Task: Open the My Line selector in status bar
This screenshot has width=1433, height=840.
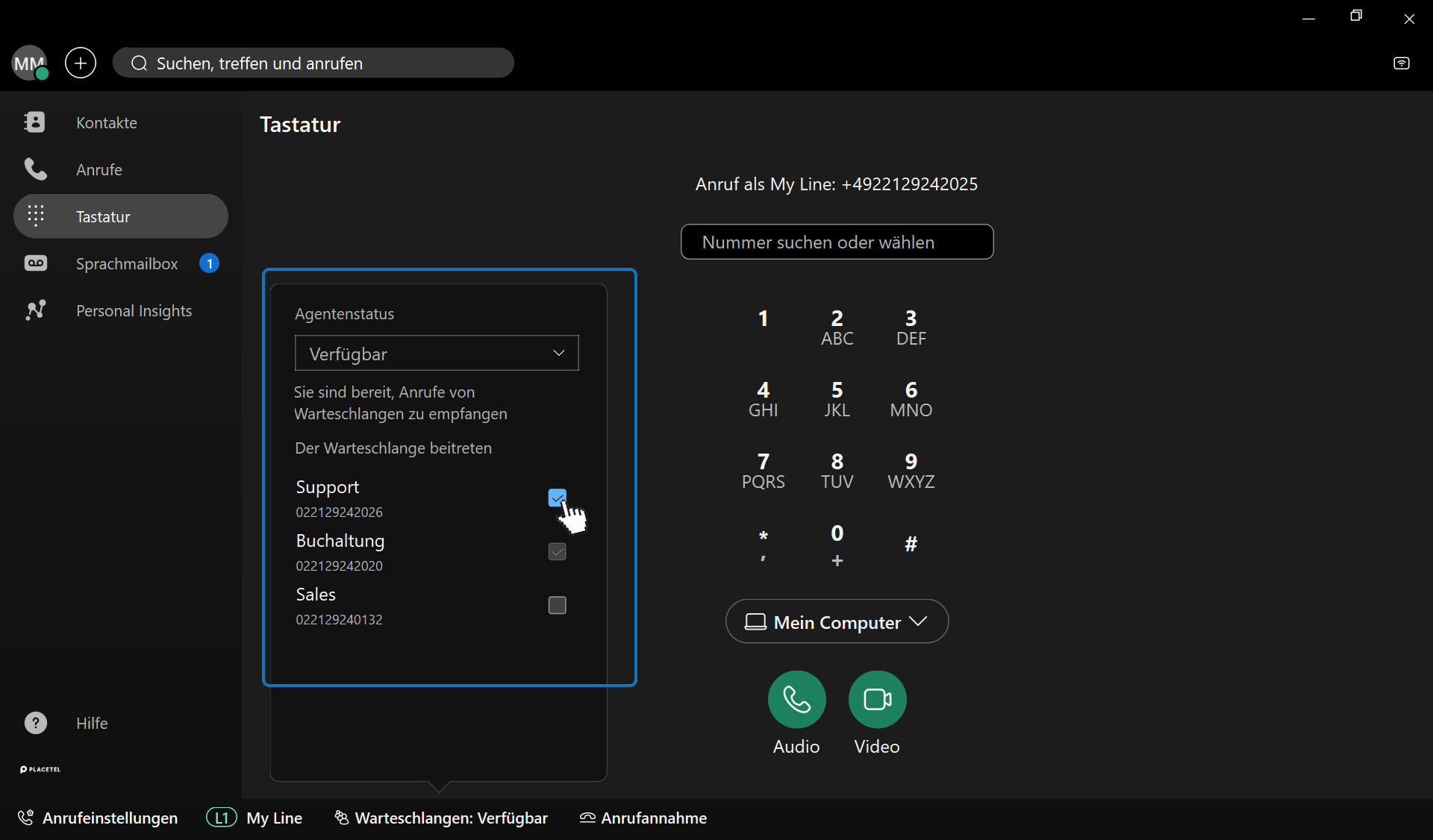Action: point(255,818)
